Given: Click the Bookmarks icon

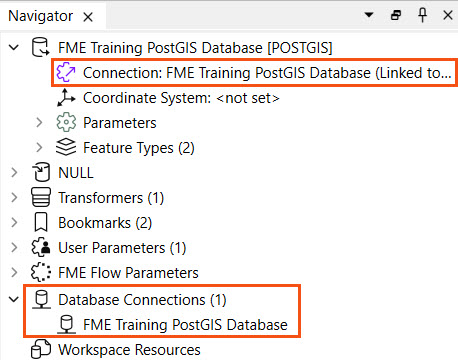Looking at the screenshot, I should [x=41, y=223].
